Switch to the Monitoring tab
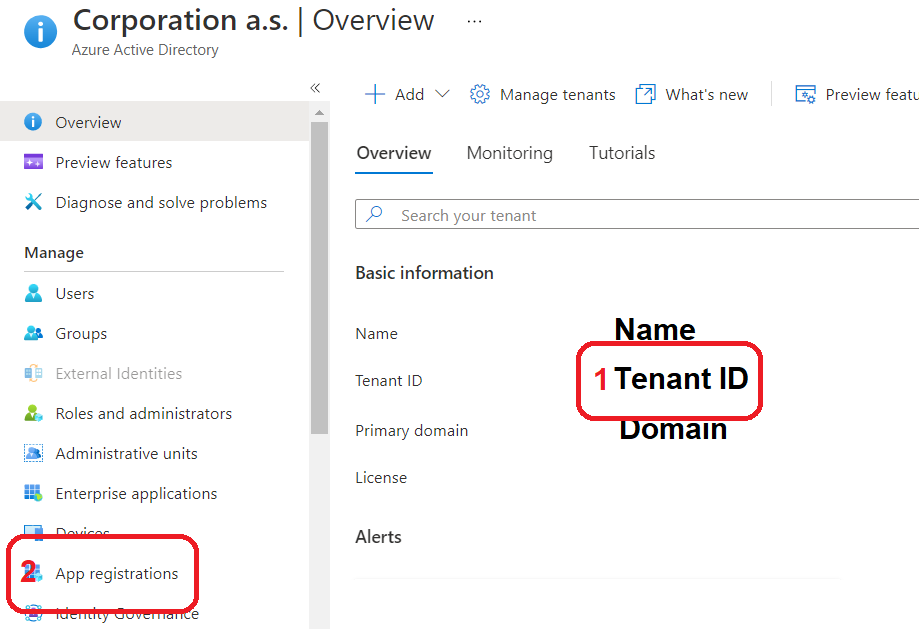This screenshot has width=919, height=629. tap(509, 153)
